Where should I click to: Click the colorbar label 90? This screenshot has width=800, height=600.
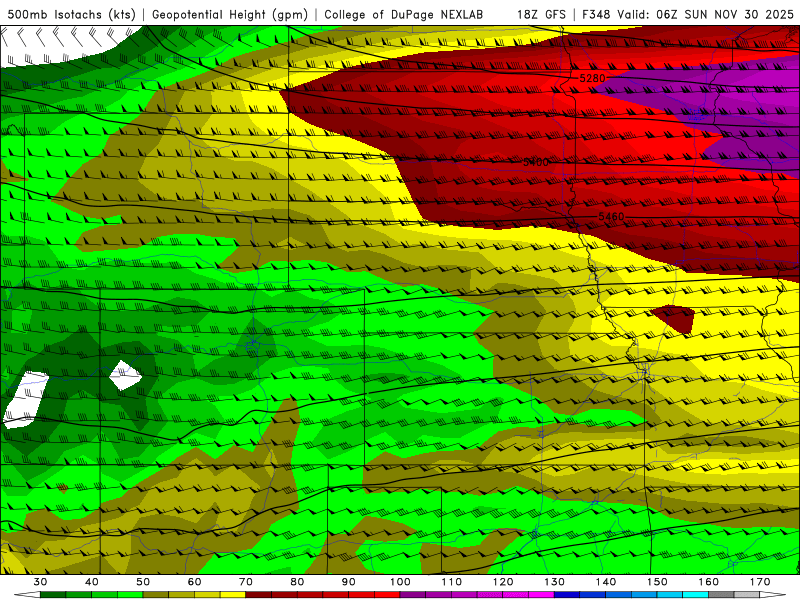[x=348, y=582]
